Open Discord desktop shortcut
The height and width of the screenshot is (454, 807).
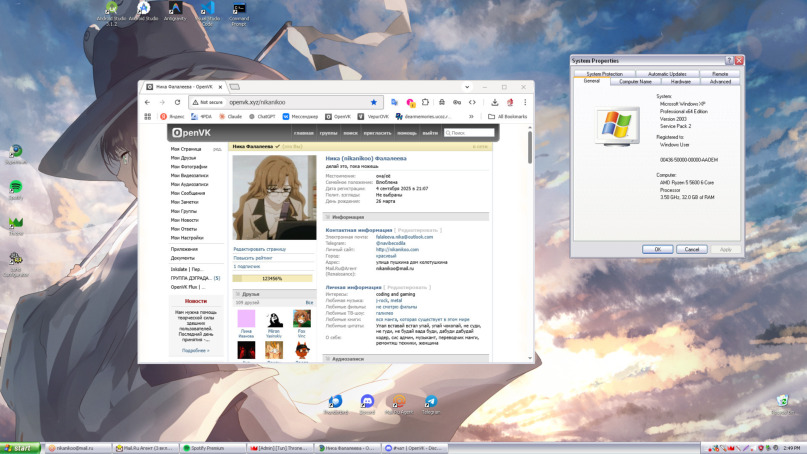coord(367,404)
